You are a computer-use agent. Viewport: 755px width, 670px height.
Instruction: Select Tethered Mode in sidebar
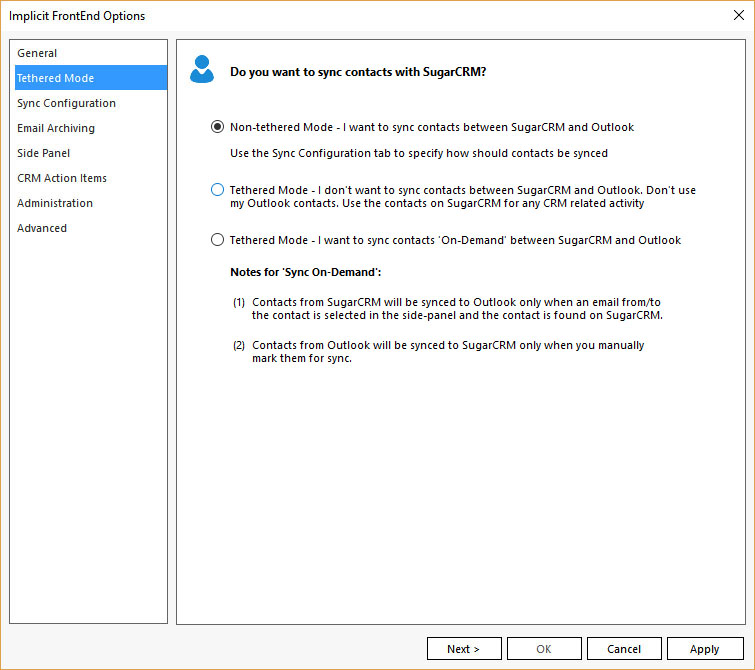(55, 78)
